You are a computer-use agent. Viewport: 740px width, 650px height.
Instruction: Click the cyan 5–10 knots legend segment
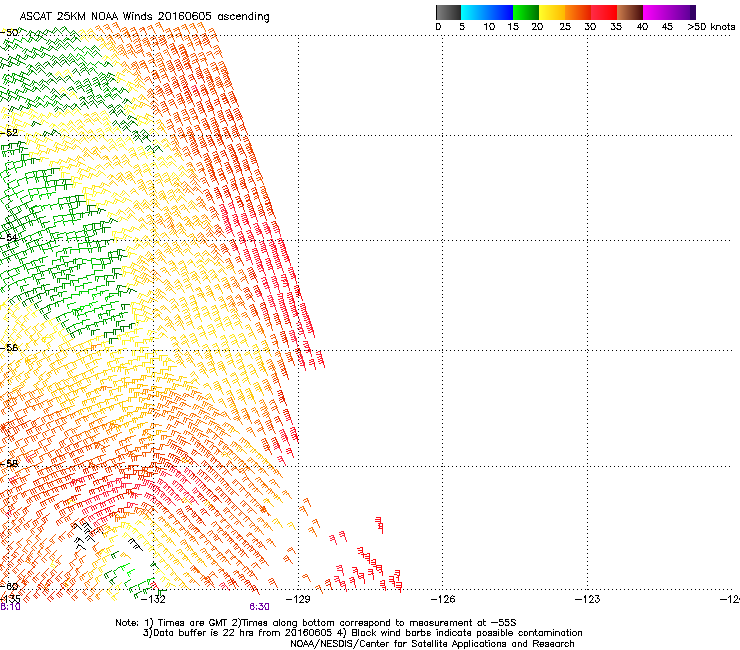point(474,12)
